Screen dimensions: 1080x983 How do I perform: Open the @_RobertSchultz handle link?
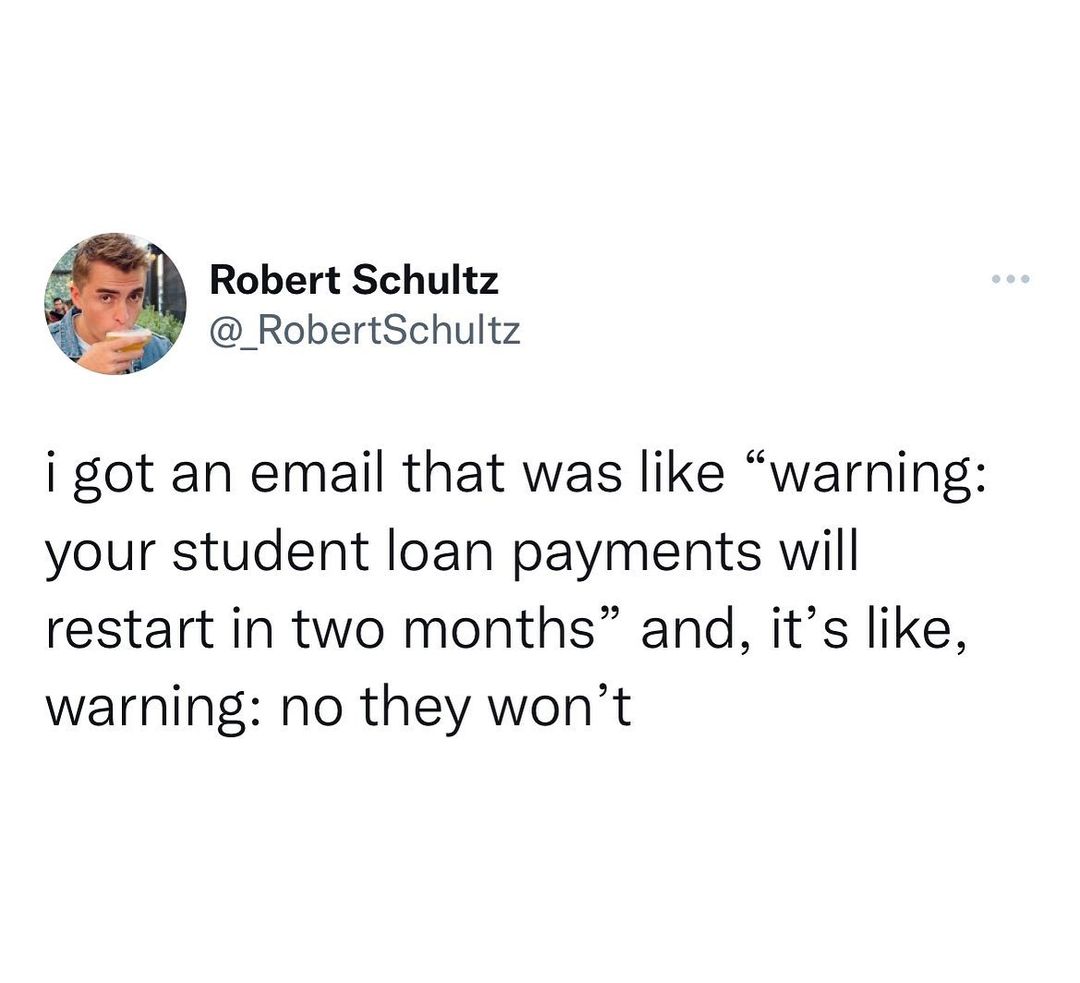366,331
